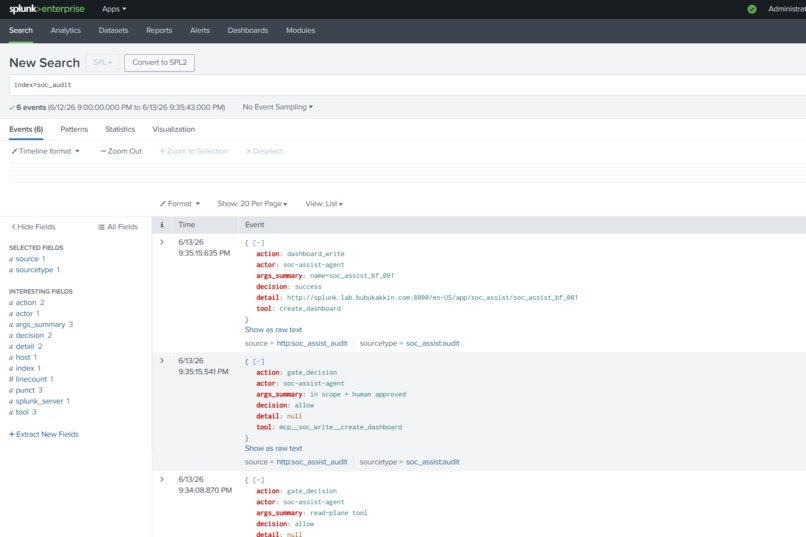This screenshot has width=806, height=537.
Task: Open the SPL language dropdown
Action: [x=102, y=62]
